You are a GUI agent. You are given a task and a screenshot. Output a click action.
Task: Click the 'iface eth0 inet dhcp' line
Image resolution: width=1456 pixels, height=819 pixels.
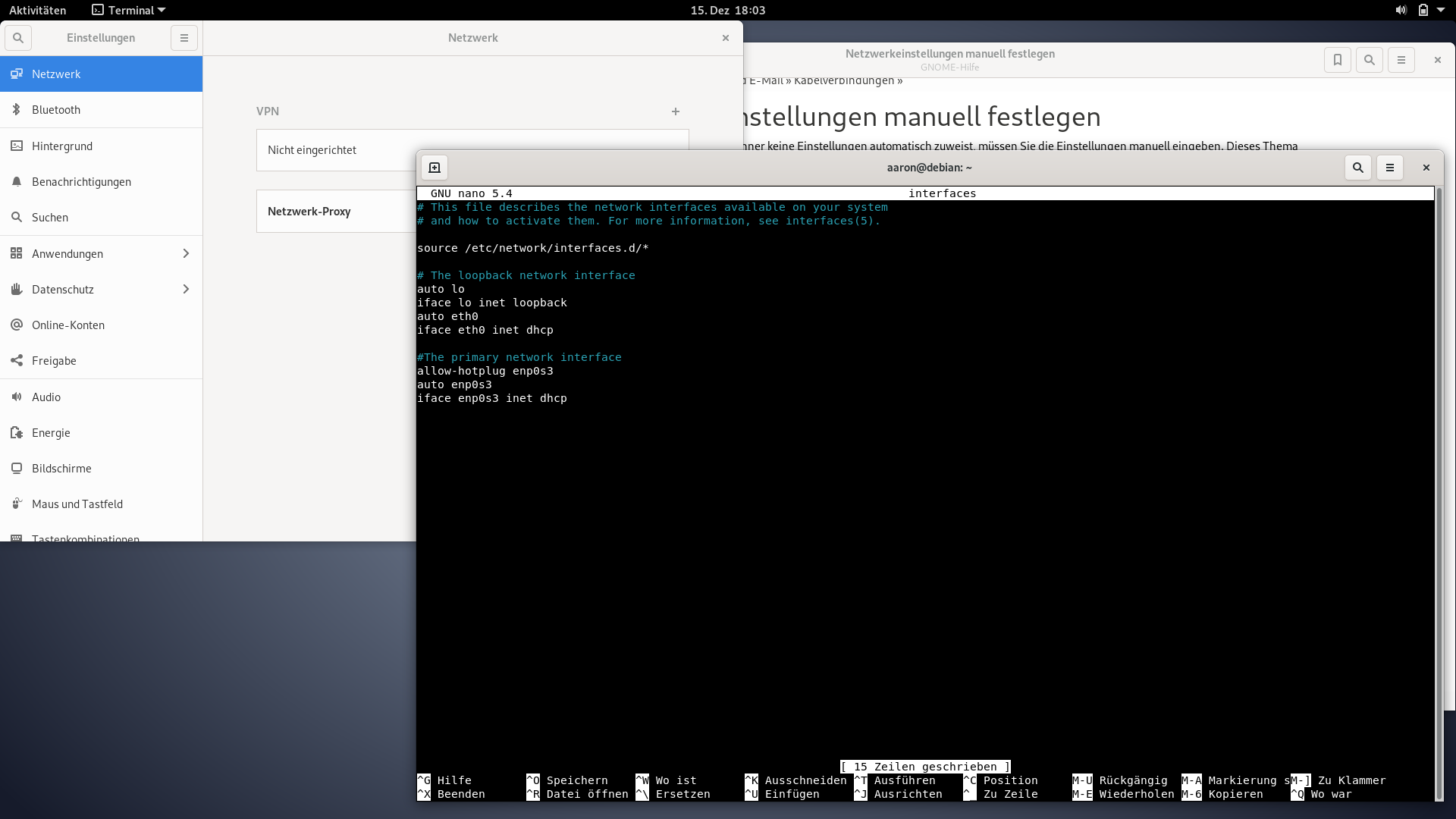(x=485, y=330)
